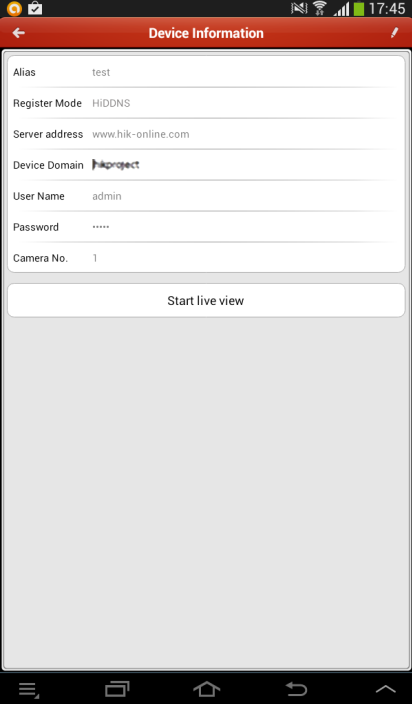Tap the pencil edit icon
413x705 pixels.
tap(394, 33)
